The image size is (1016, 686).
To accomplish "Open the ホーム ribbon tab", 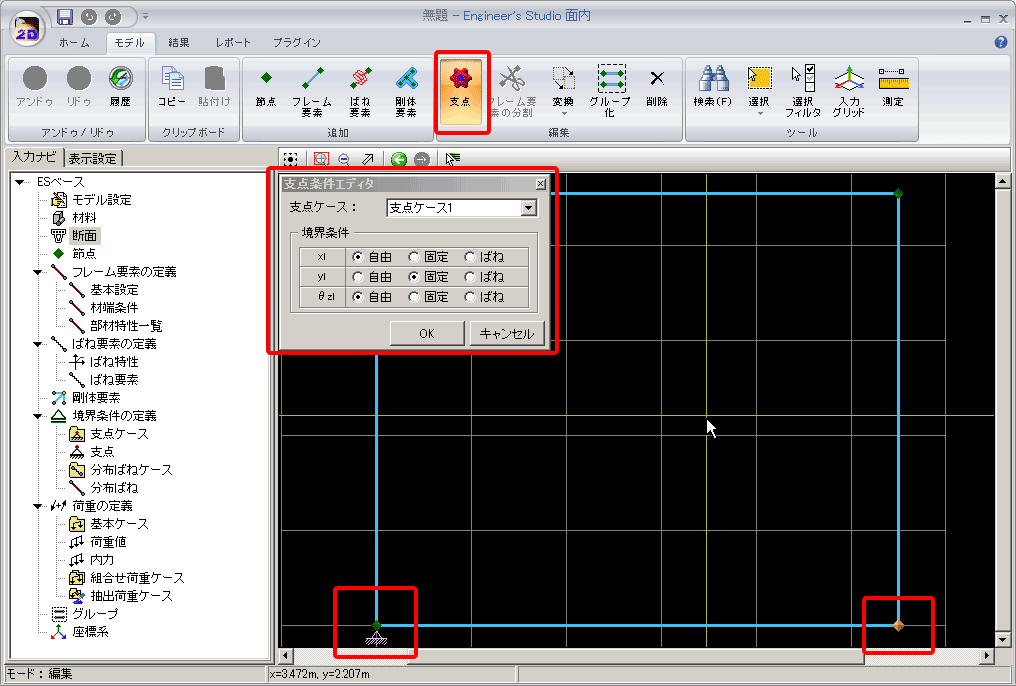I will pyautogui.click(x=74, y=43).
